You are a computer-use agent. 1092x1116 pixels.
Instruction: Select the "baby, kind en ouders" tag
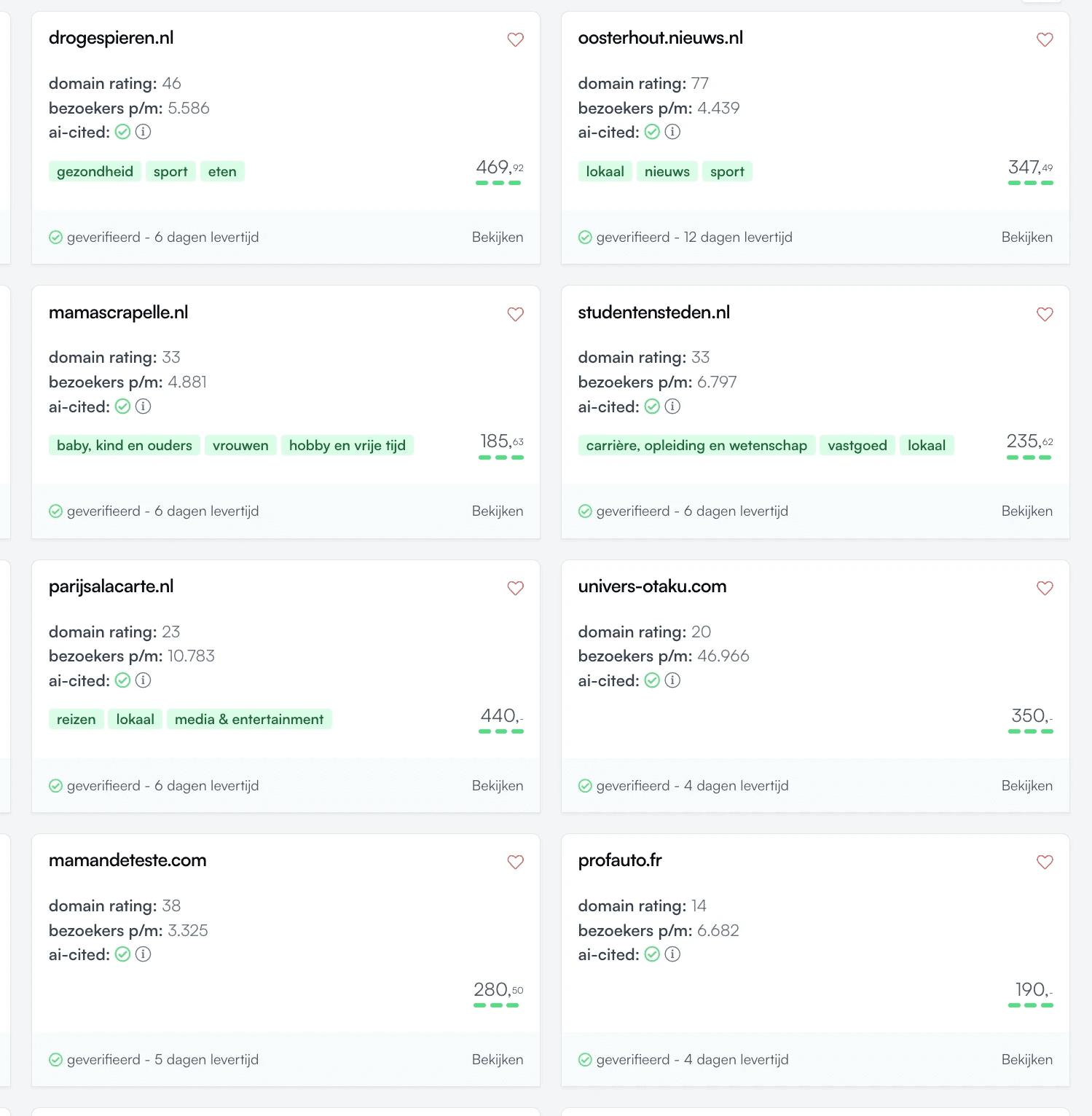coord(124,444)
